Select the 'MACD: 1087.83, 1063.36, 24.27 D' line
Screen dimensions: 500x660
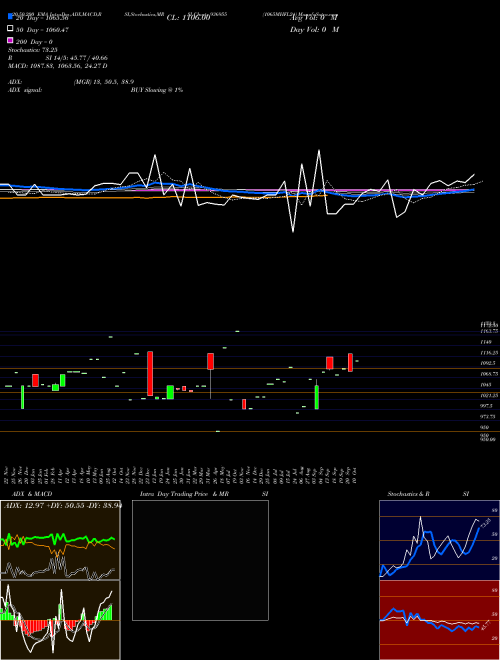[x=58, y=66]
